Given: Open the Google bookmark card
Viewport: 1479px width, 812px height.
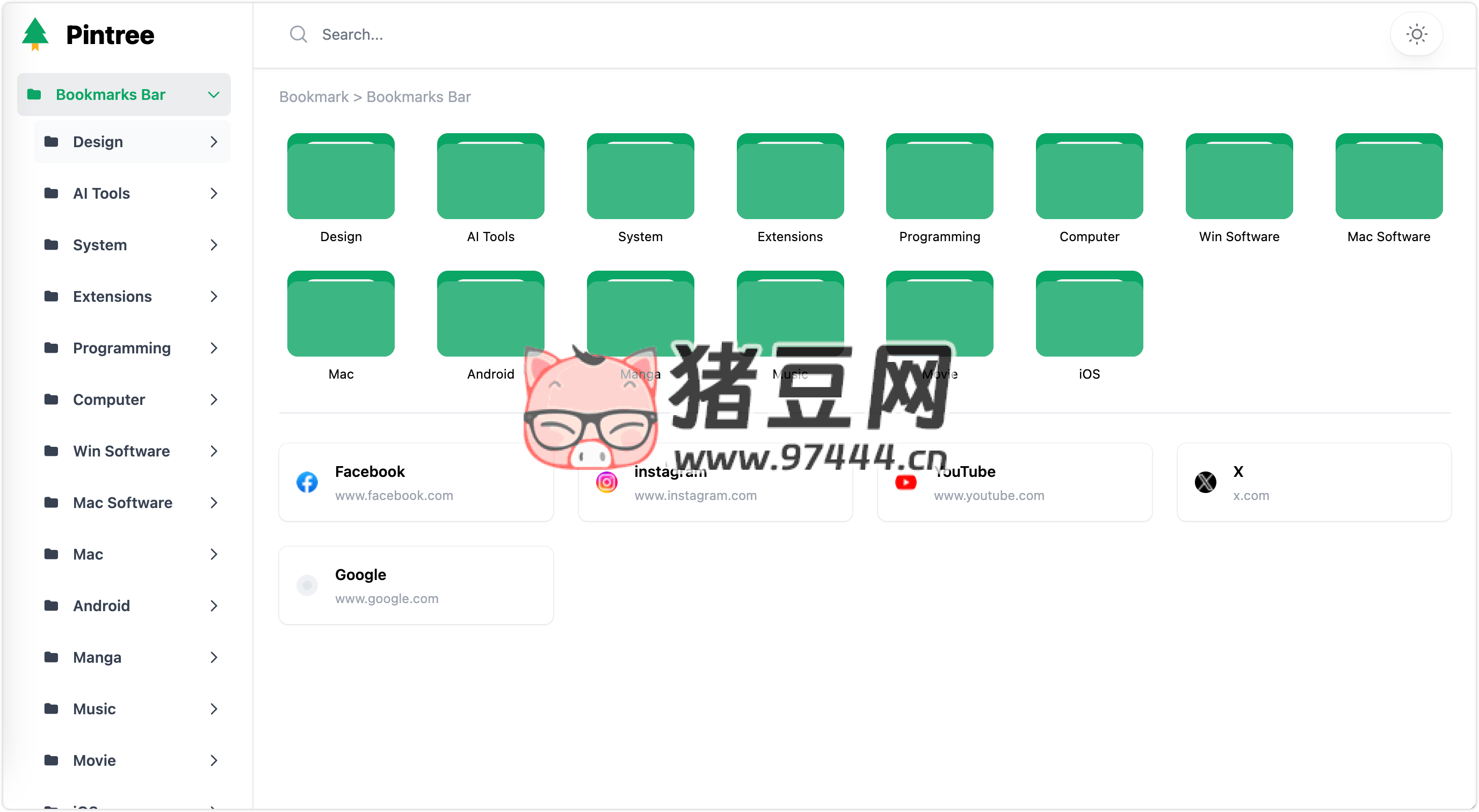Looking at the screenshot, I should (x=416, y=585).
